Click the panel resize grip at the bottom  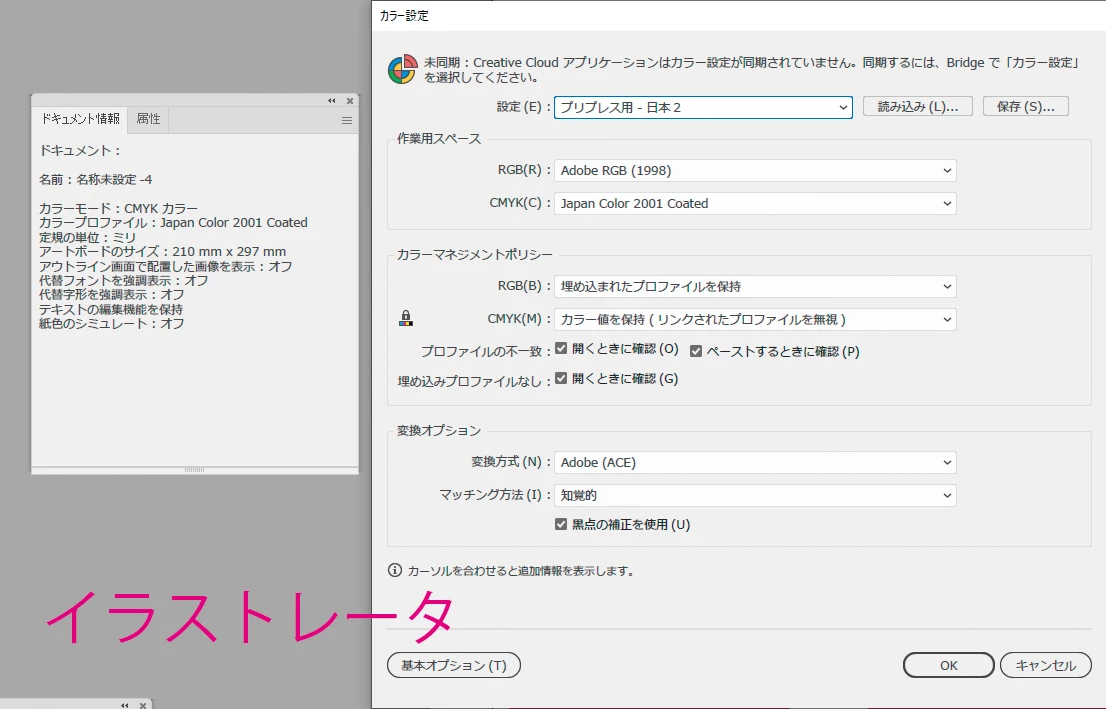click(x=195, y=470)
